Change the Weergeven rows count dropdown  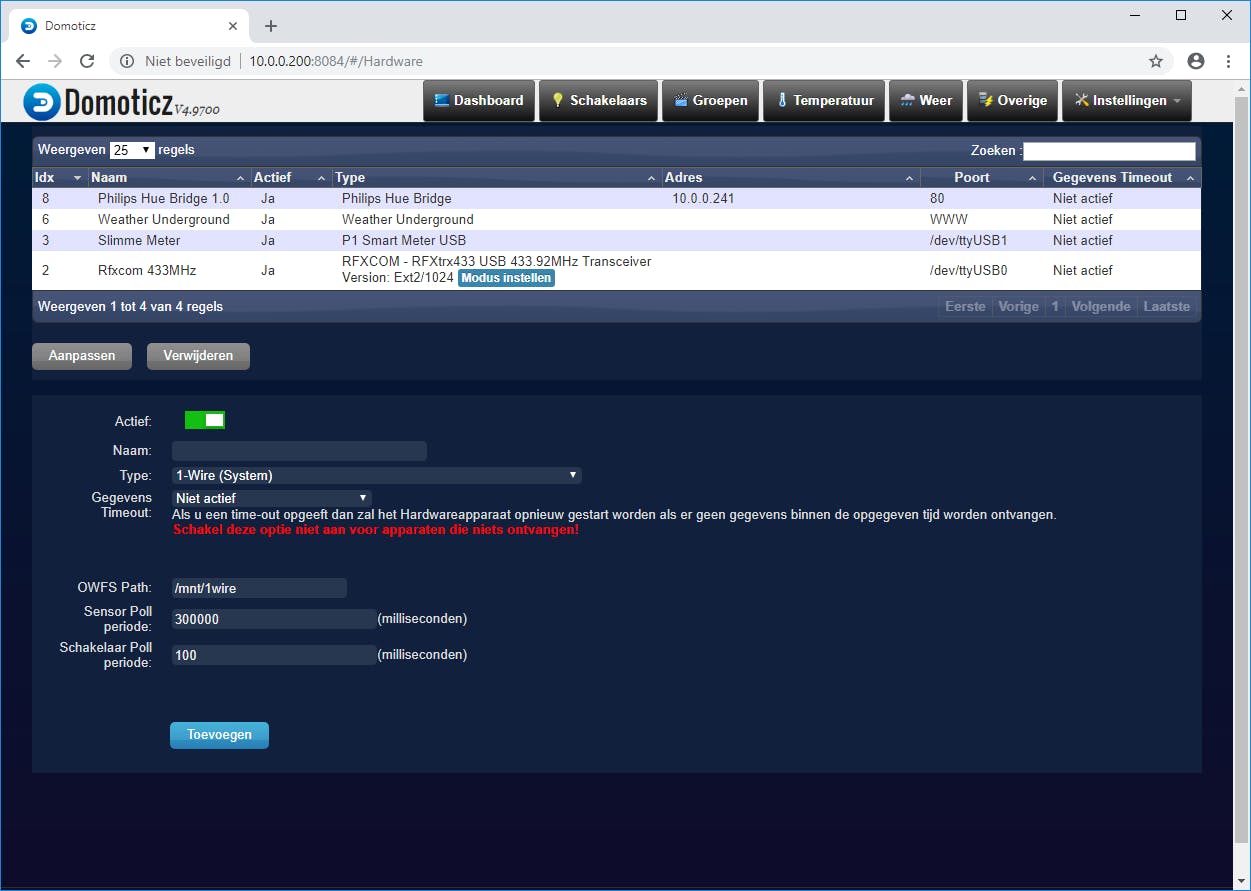pyautogui.click(x=132, y=150)
